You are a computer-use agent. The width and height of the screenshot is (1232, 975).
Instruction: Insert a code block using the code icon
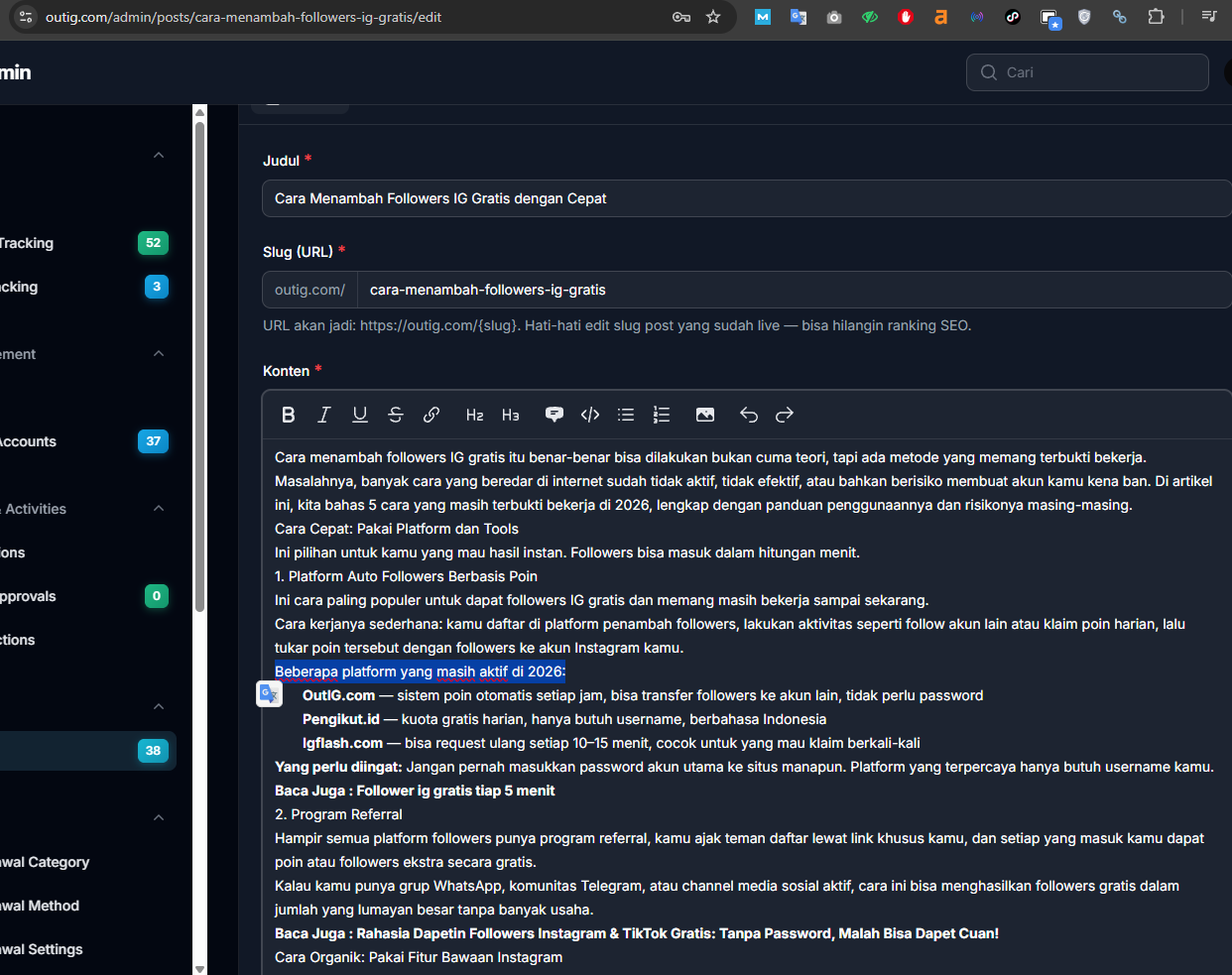[x=590, y=415]
